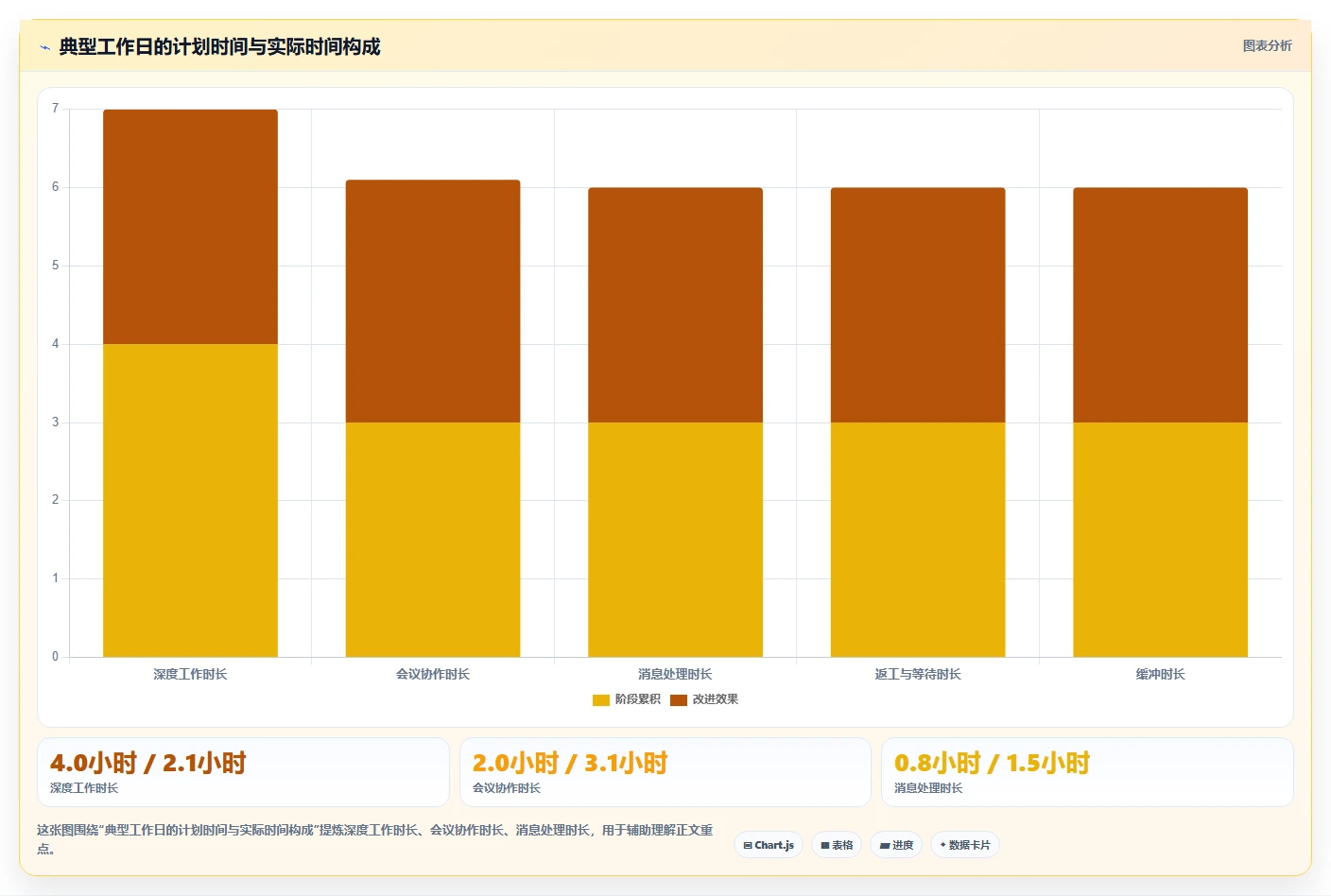Viewport: 1331px width, 896px height.
Task: Click the yellow segment of the 返工与等待时长 bar
Action: [918, 540]
